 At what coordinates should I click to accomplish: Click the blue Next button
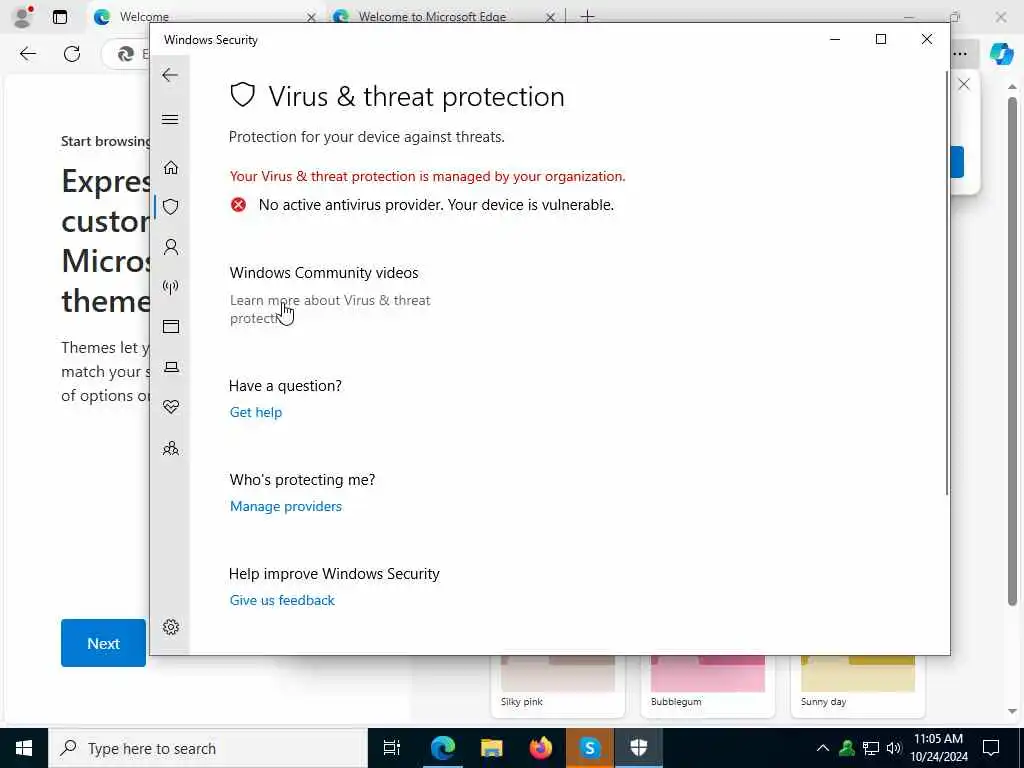point(103,643)
